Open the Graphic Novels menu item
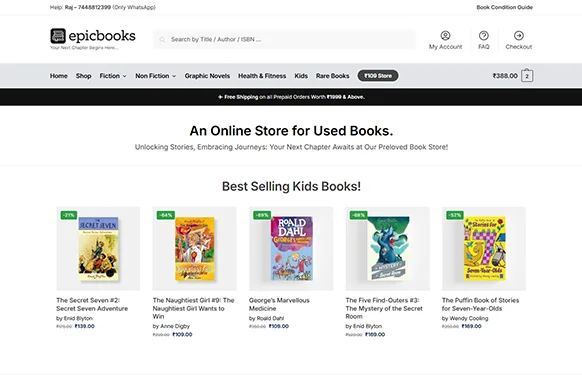The image size is (582, 388). pyautogui.click(x=207, y=76)
